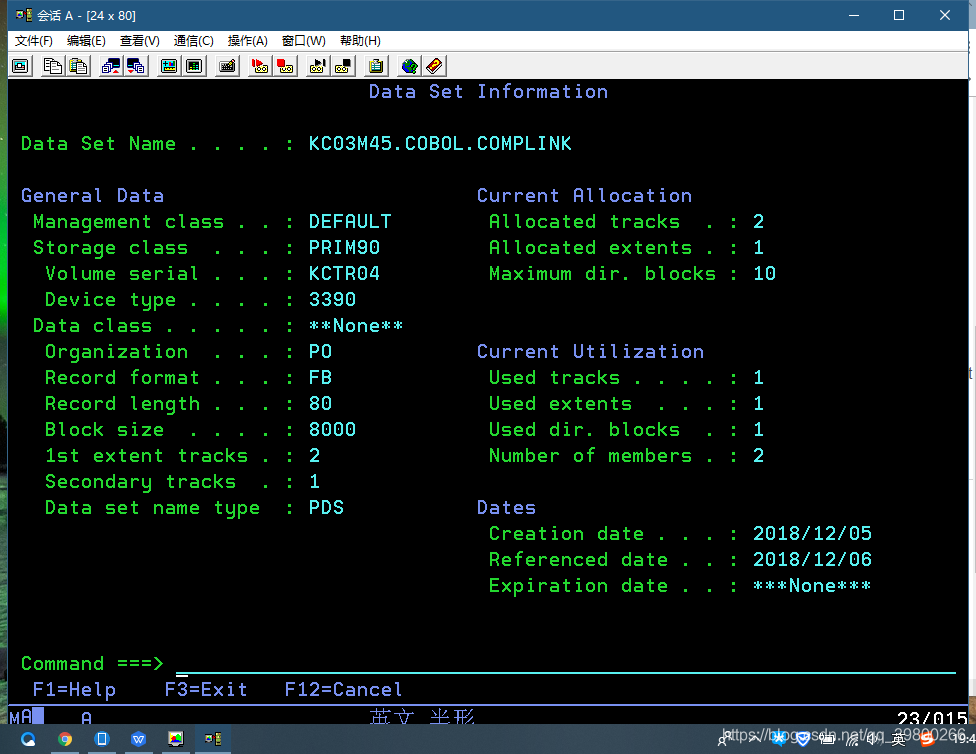The image size is (976, 754).
Task: Click the Data set name type value PDS
Action: coord(326,507)
